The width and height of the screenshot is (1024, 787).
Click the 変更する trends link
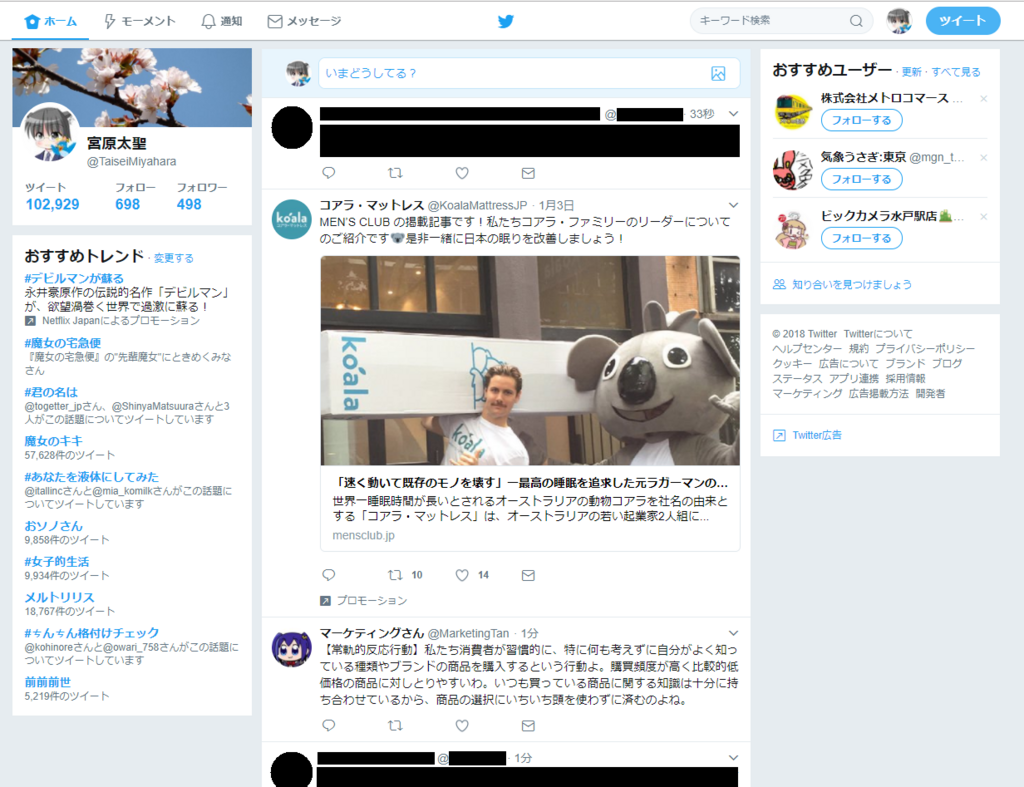(174, 259)
